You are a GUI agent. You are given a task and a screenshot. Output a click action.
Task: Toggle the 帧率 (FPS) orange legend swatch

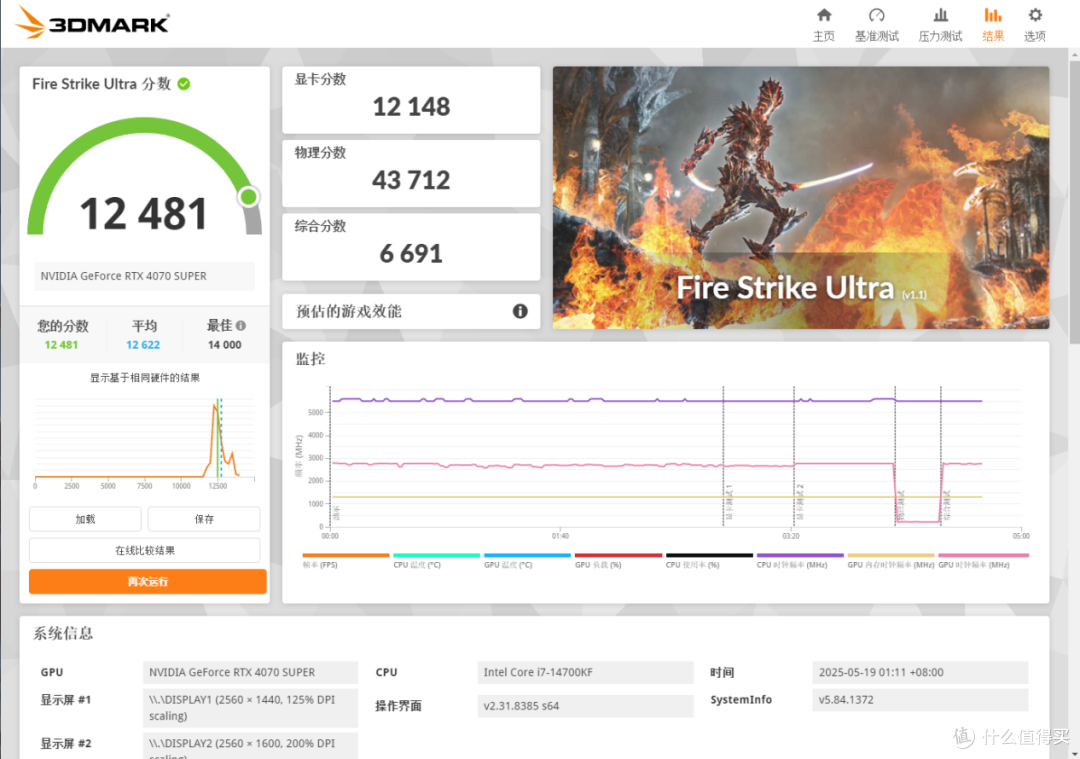[x=346, y=555]
